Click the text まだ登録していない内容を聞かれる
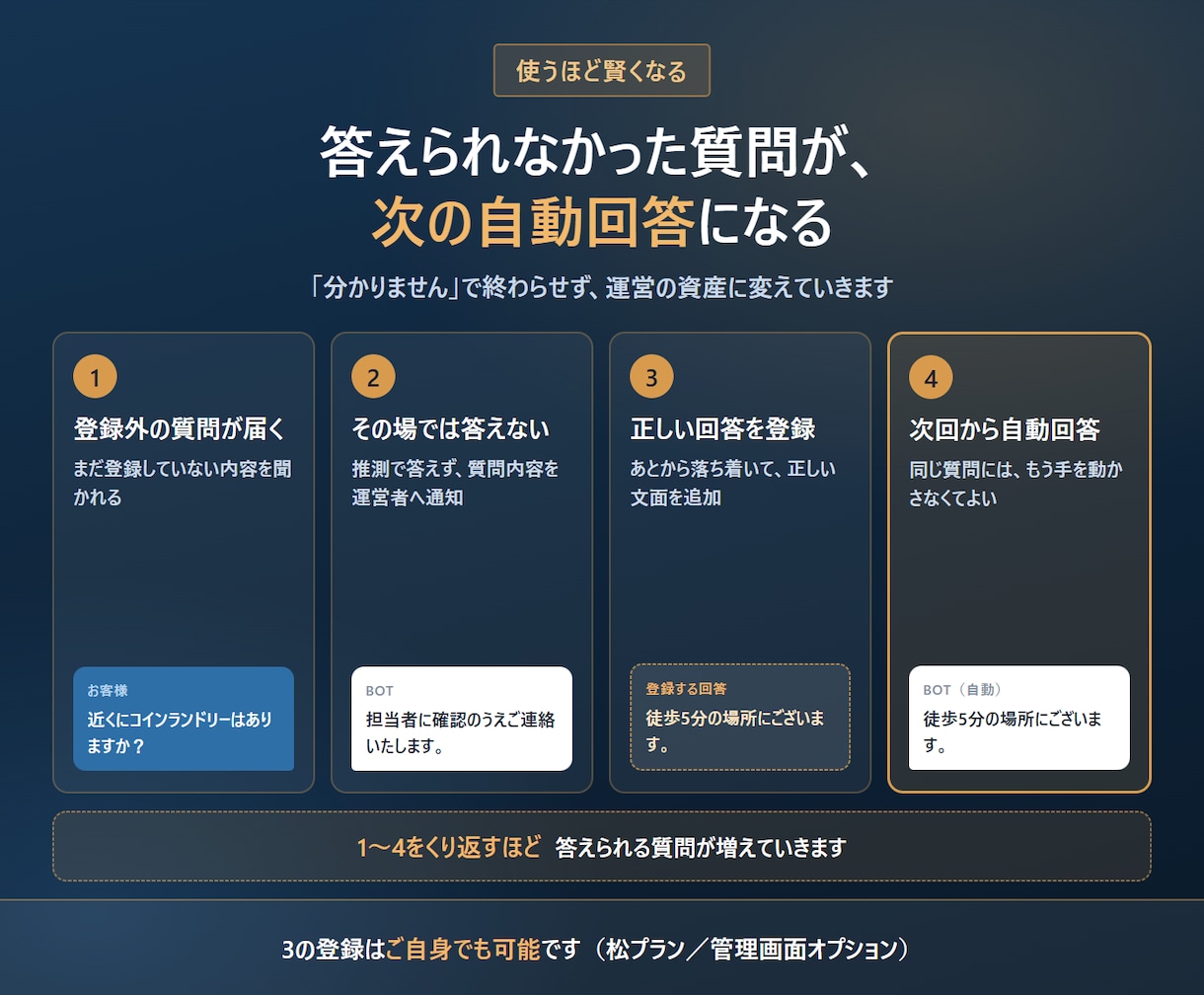 [183, 483]
